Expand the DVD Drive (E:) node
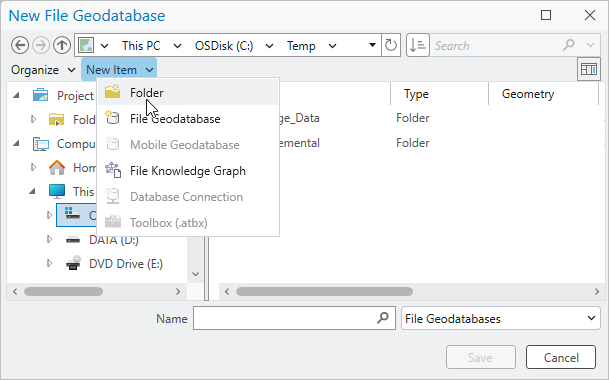The width and height of the screenshot is (609, 380). coord(49,263)
